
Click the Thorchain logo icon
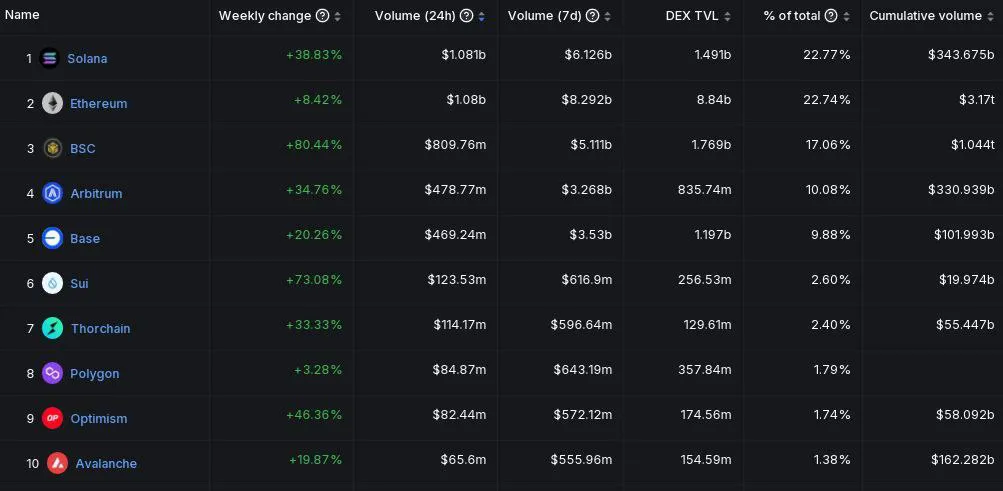pos(53,329)
